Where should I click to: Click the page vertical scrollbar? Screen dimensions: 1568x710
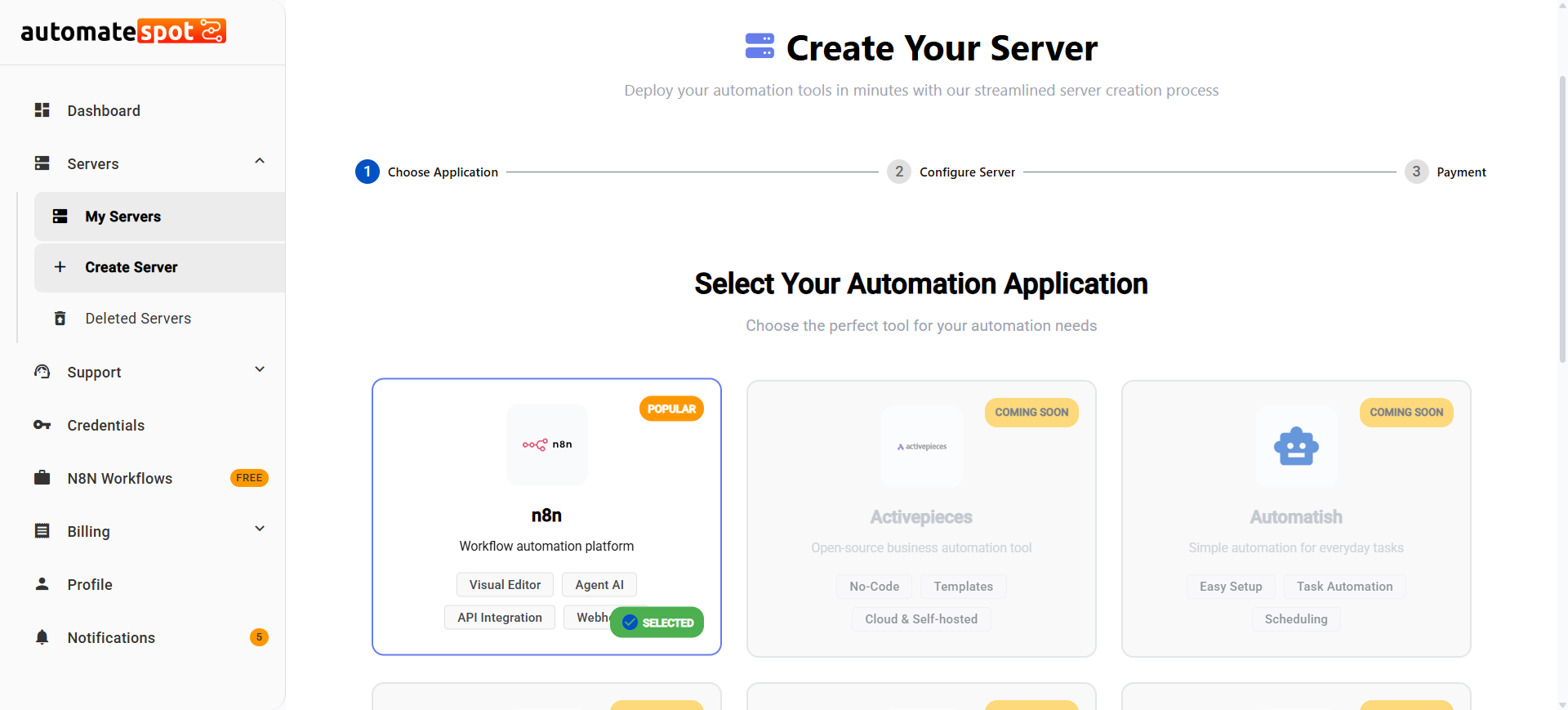(1562, 219)
